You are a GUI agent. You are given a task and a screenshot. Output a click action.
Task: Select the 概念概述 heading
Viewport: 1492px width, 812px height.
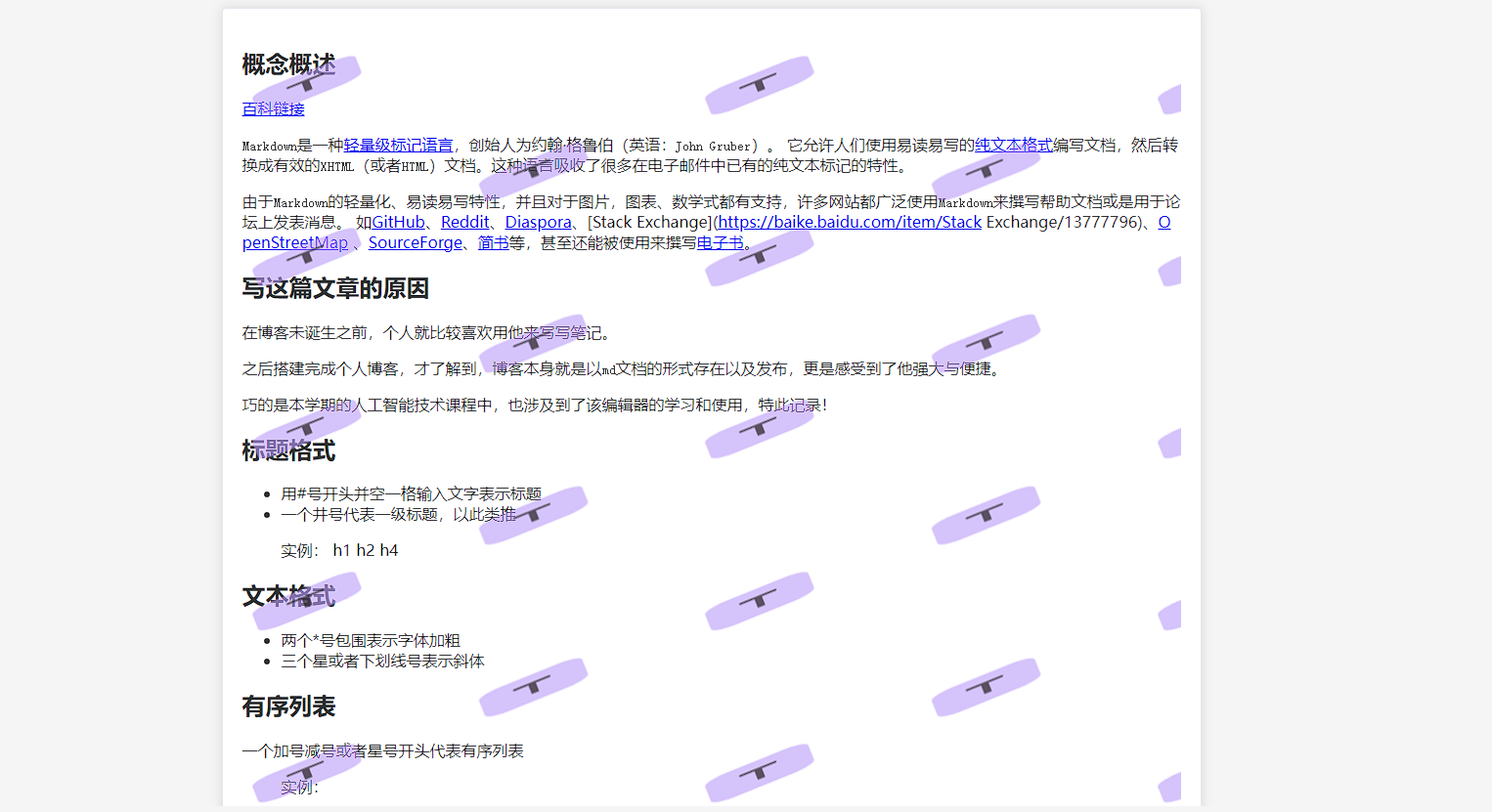(286, 63)
